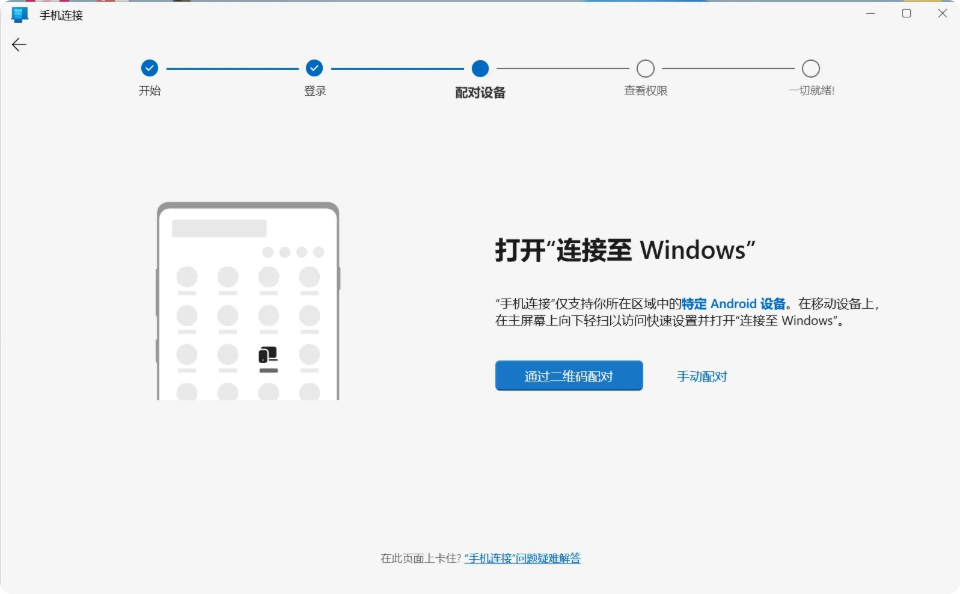Choose the 手动配对 option

tap(702, 377)
